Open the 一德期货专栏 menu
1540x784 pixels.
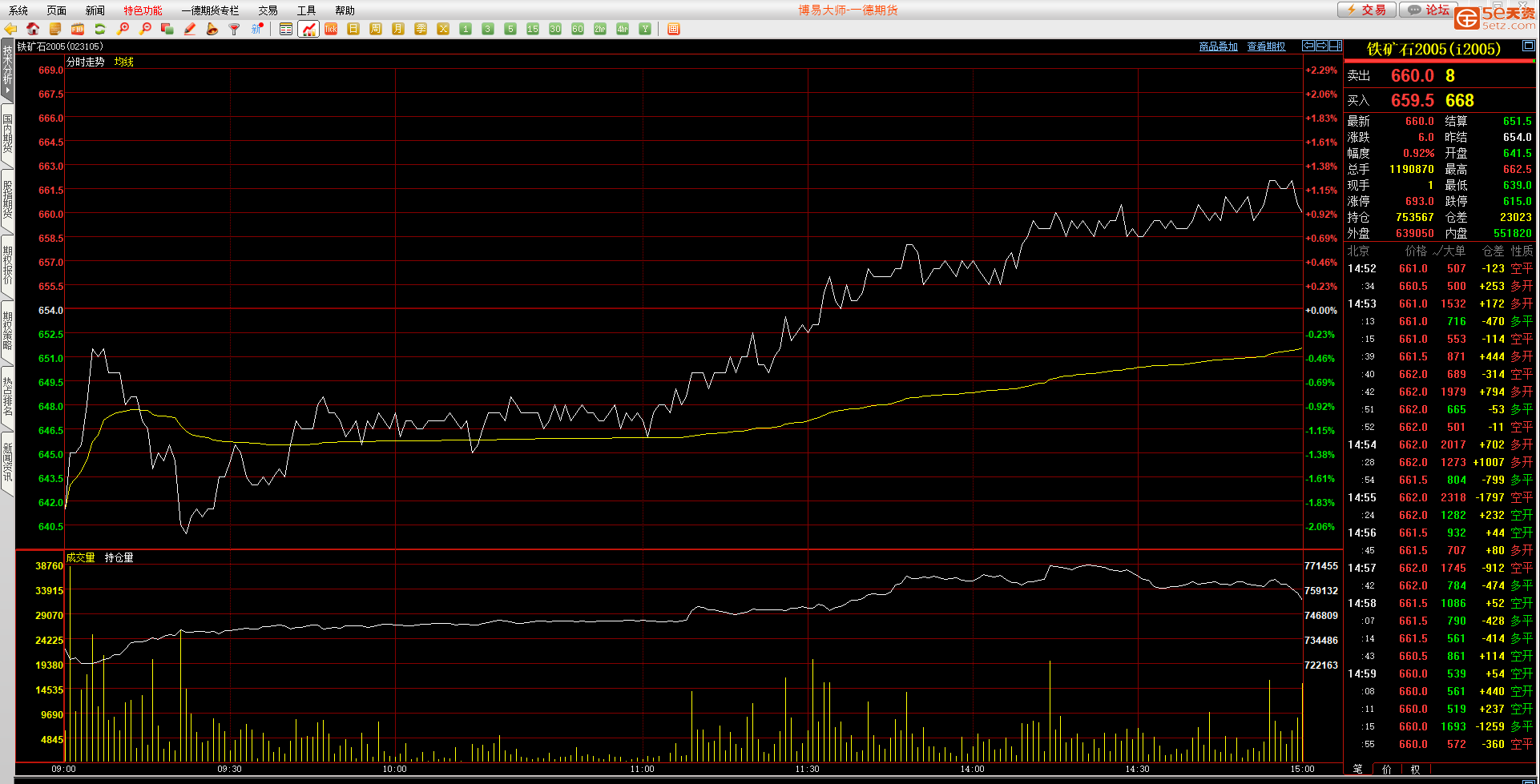(x=211, y=10)
